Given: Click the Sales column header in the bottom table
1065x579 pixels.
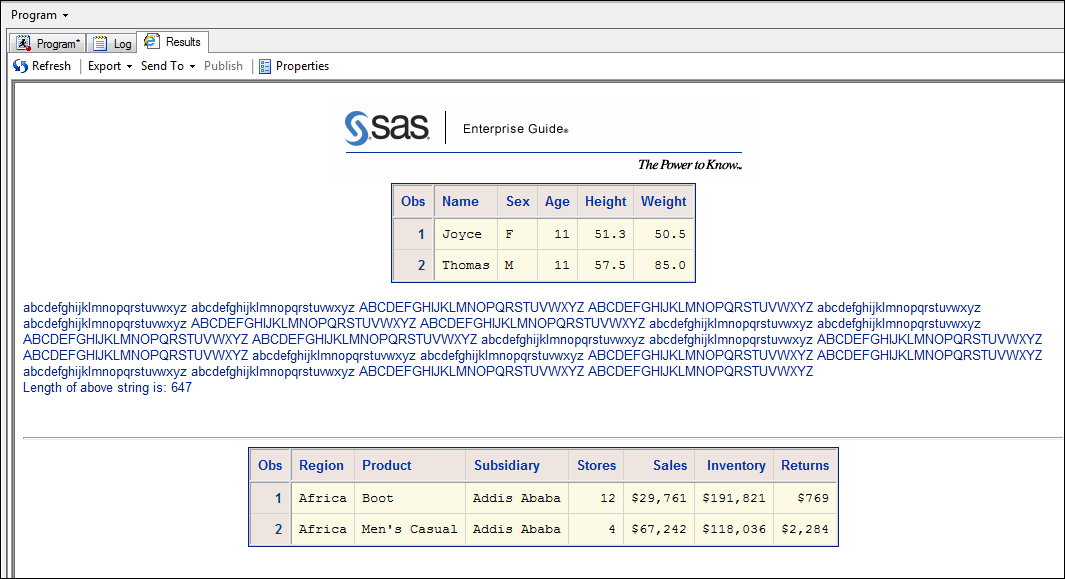Looking at the screenshot, I should (669, 465).
